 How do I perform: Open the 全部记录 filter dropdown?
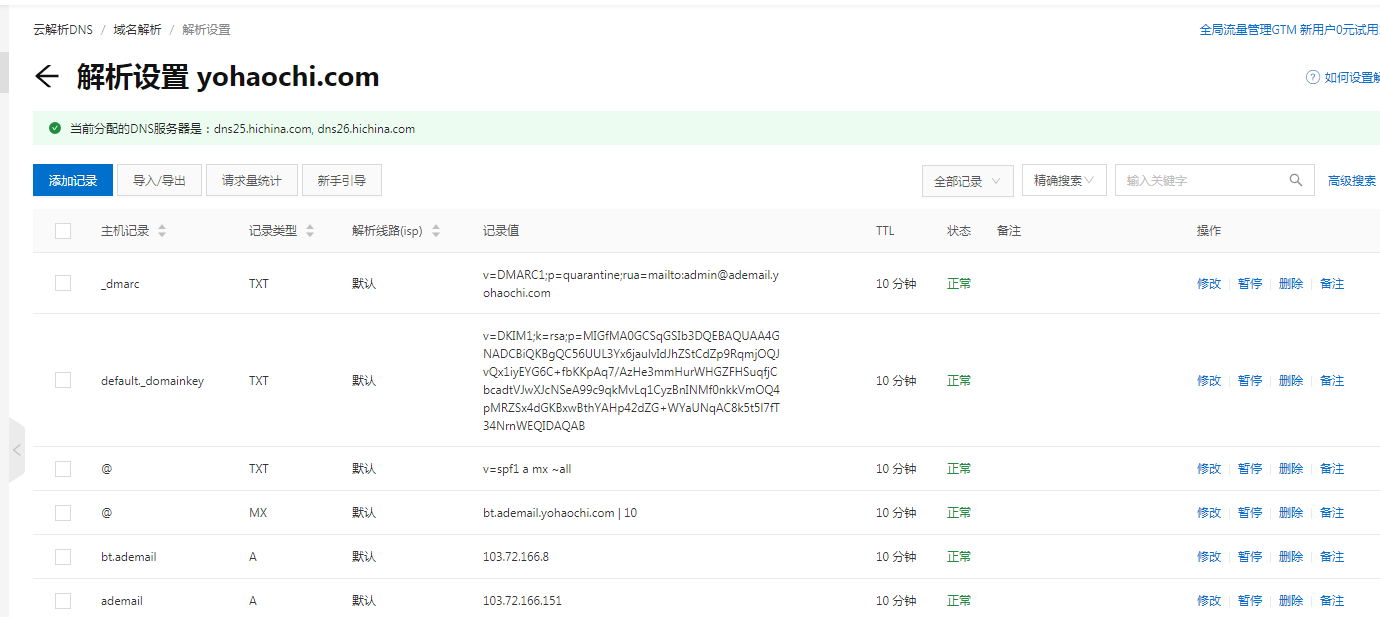[967, 181]
